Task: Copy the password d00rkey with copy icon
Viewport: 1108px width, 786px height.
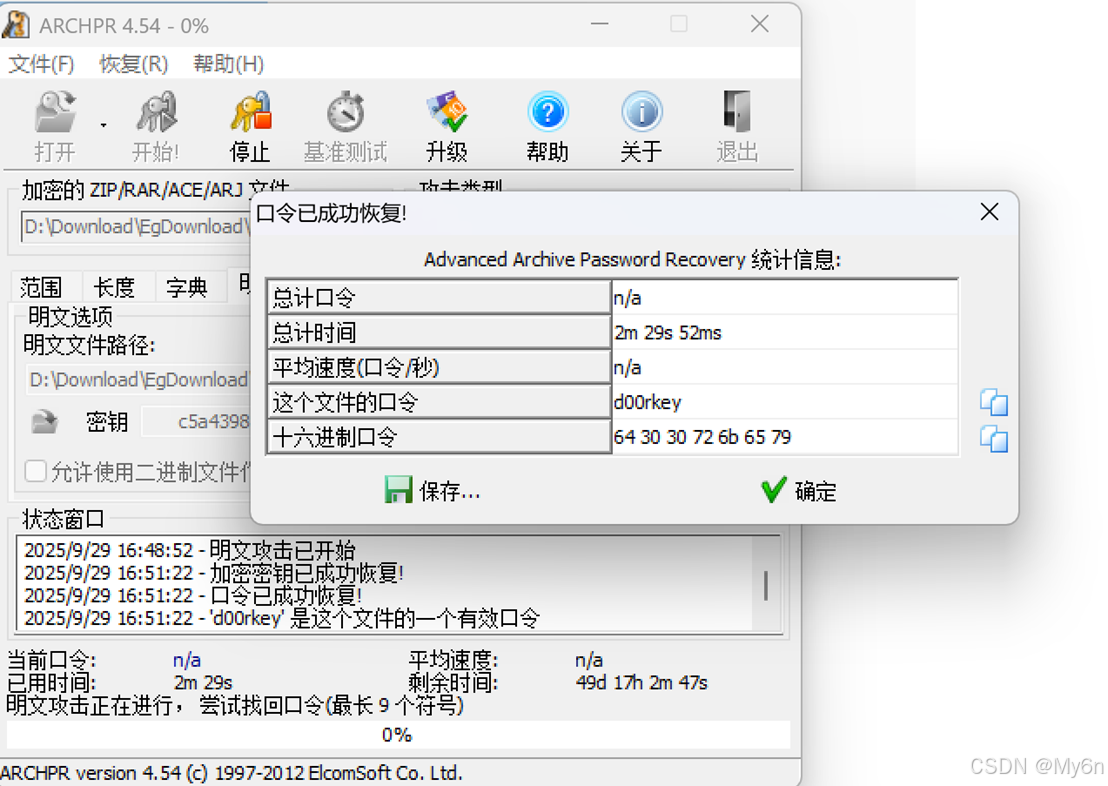Action: pos(994,402)
